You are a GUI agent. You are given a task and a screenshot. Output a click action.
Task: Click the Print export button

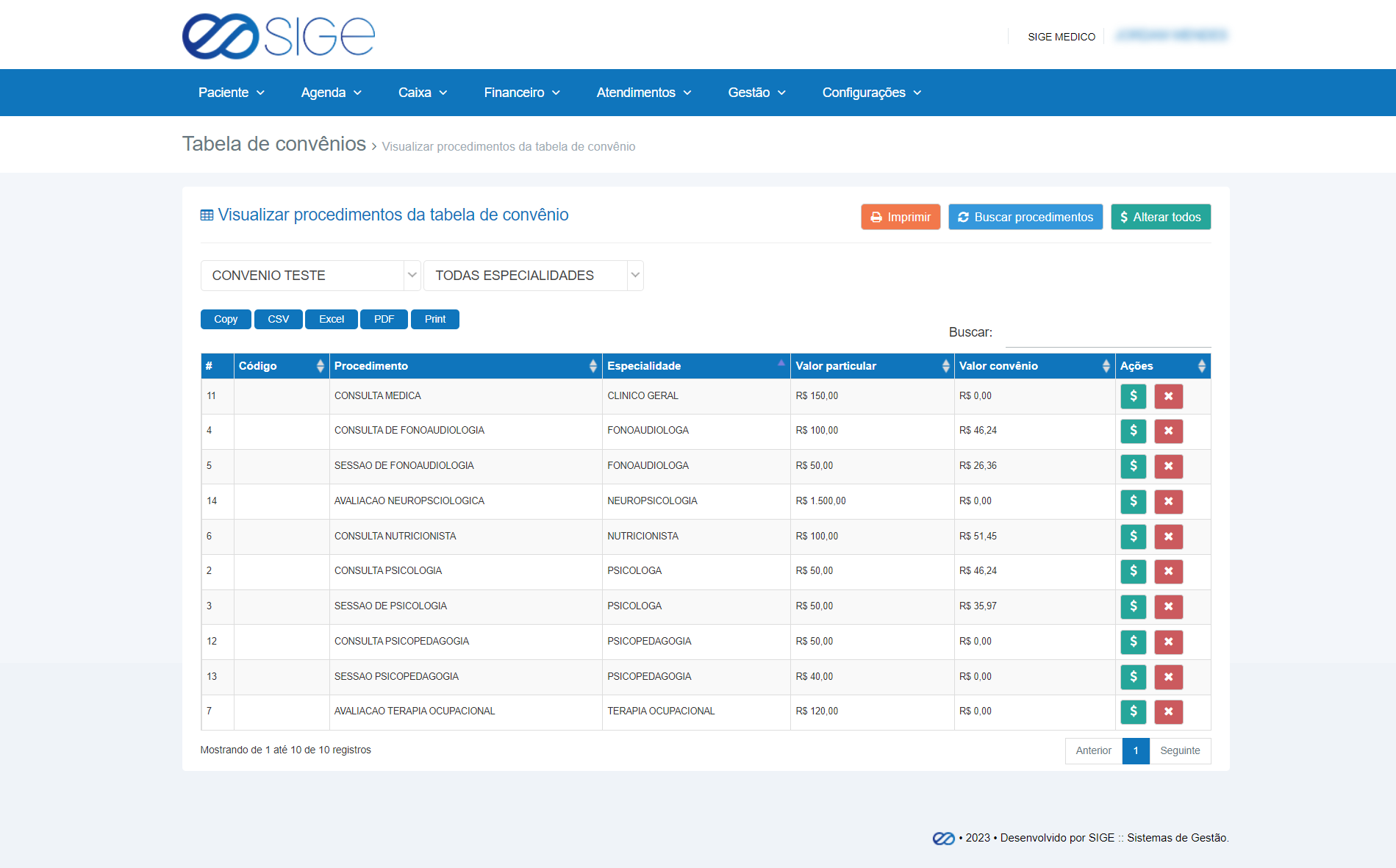435,319
